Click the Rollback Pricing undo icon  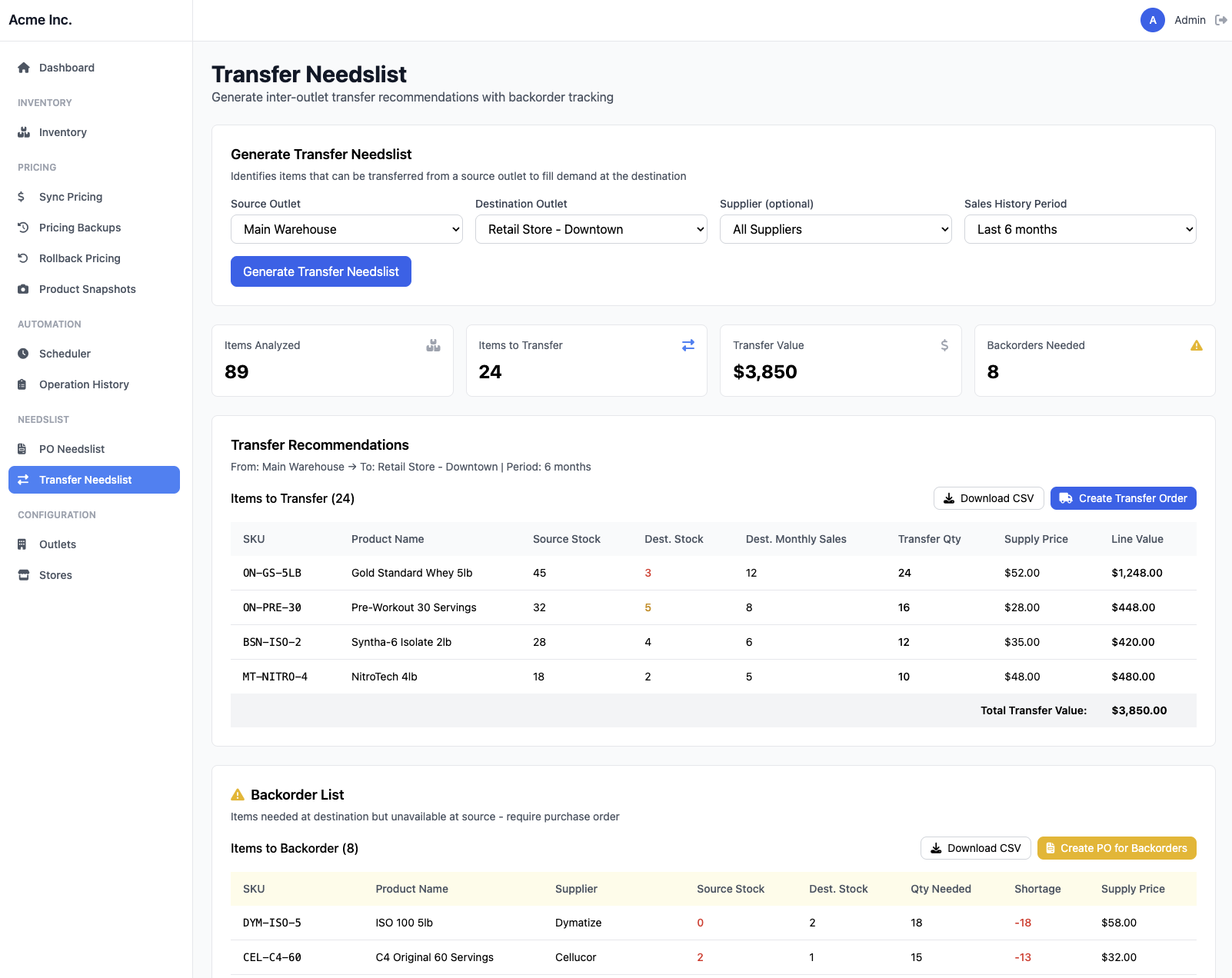click(23, 258)
